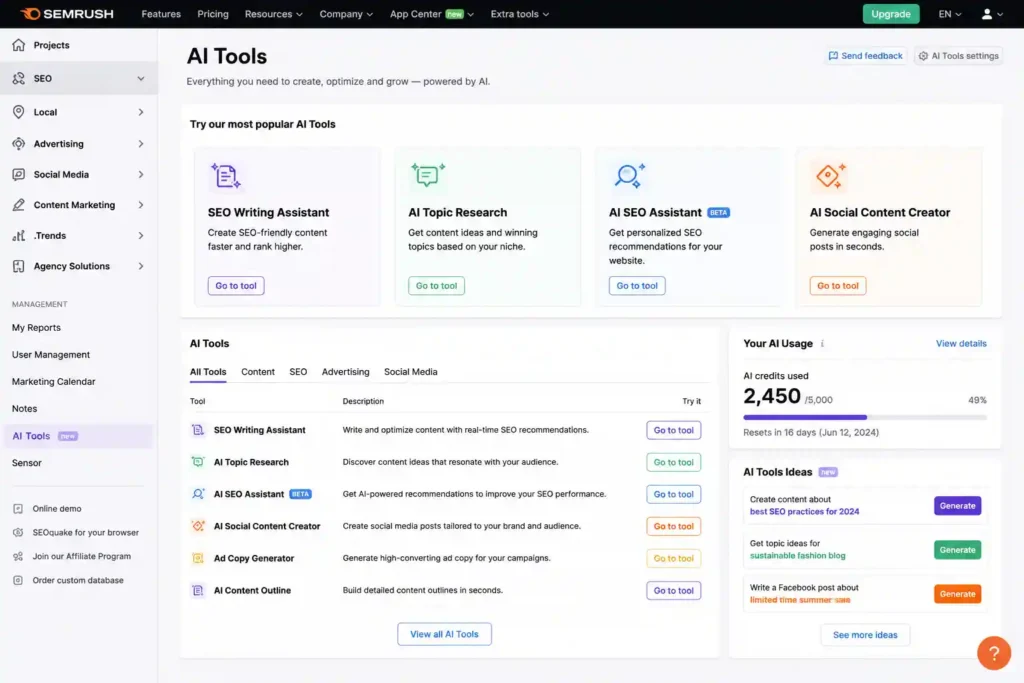This screenshot has width=1024, height=683.
Task: Switch to the All Tools tab
Action: (x=208, y=372)
